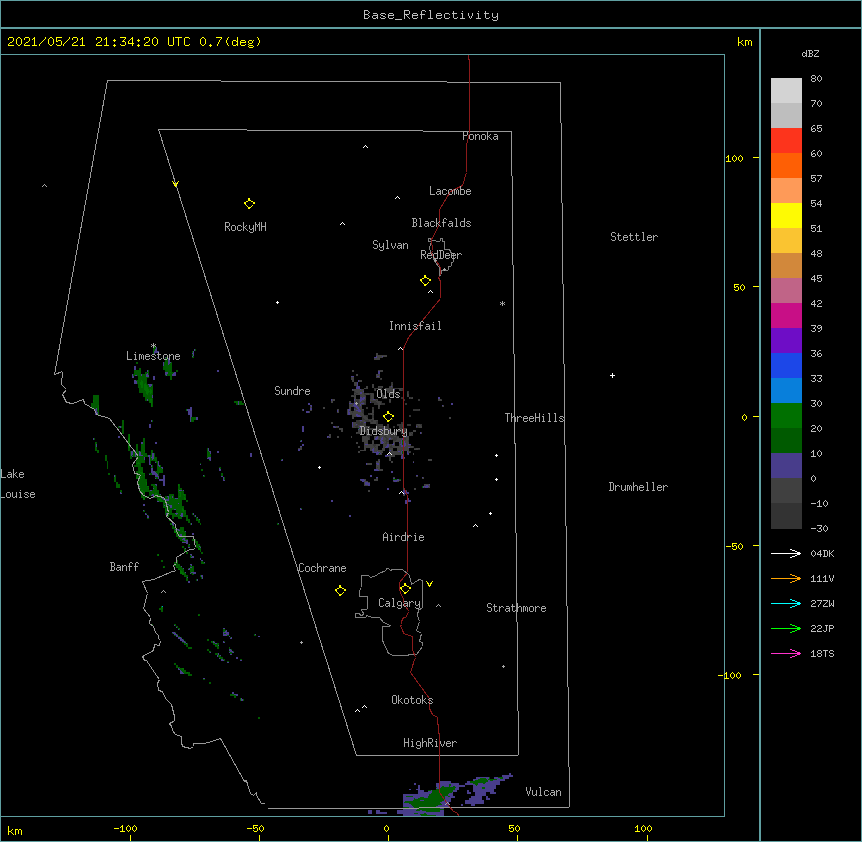Click the Lacombe town label
This screenshot has width=862, height=842.
tap(450, 191)
